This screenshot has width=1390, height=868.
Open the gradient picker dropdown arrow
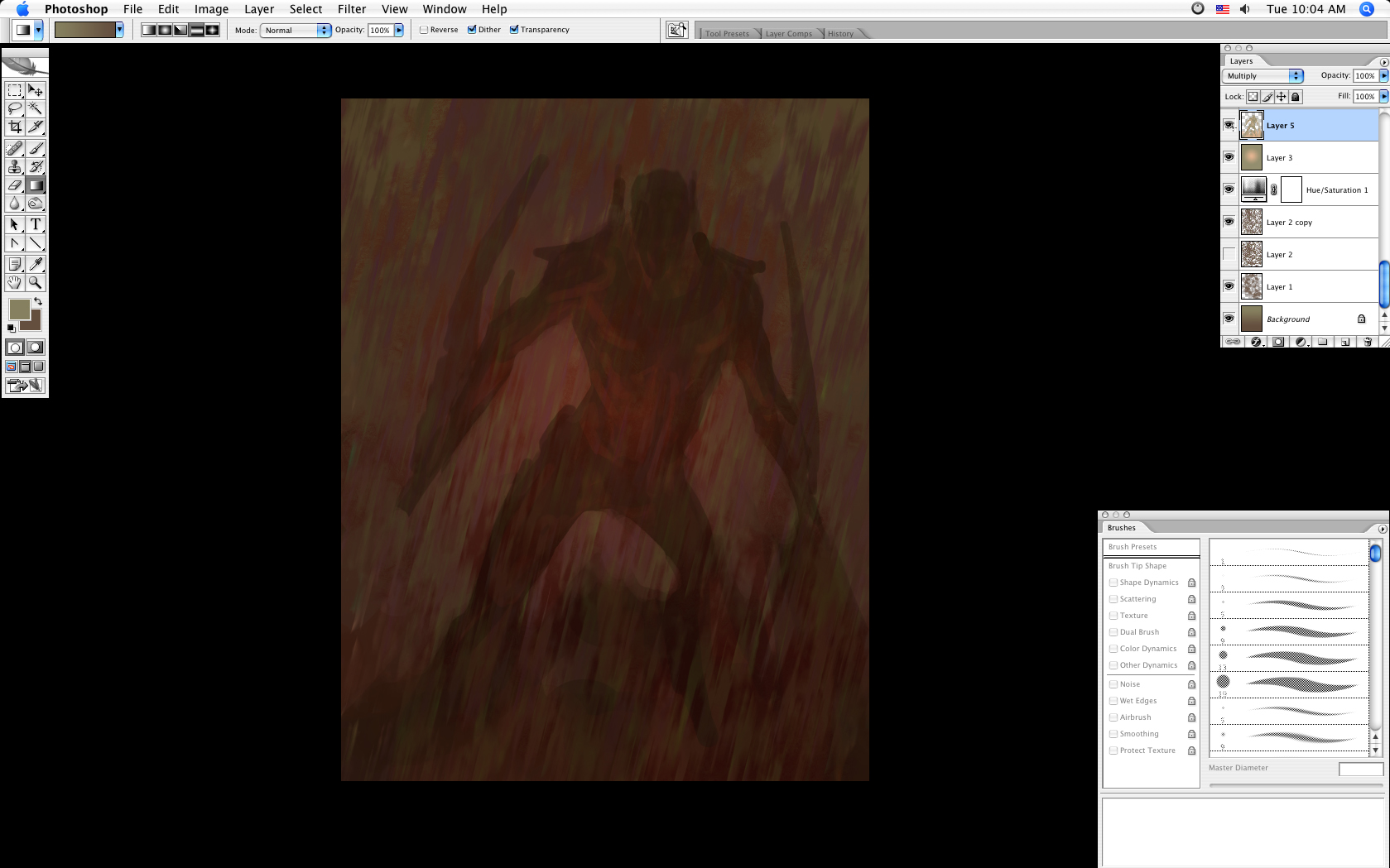(x=120, y=30)
